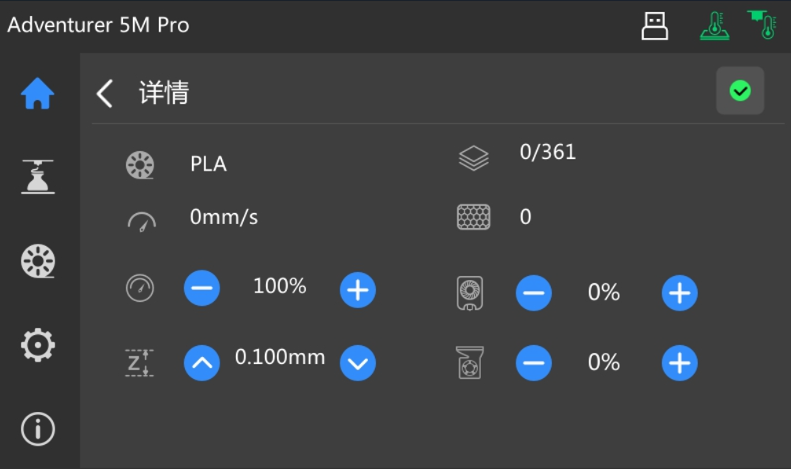Click the 0.100mm Z offset value
The image size is (791, 469).
click(280, 357)
